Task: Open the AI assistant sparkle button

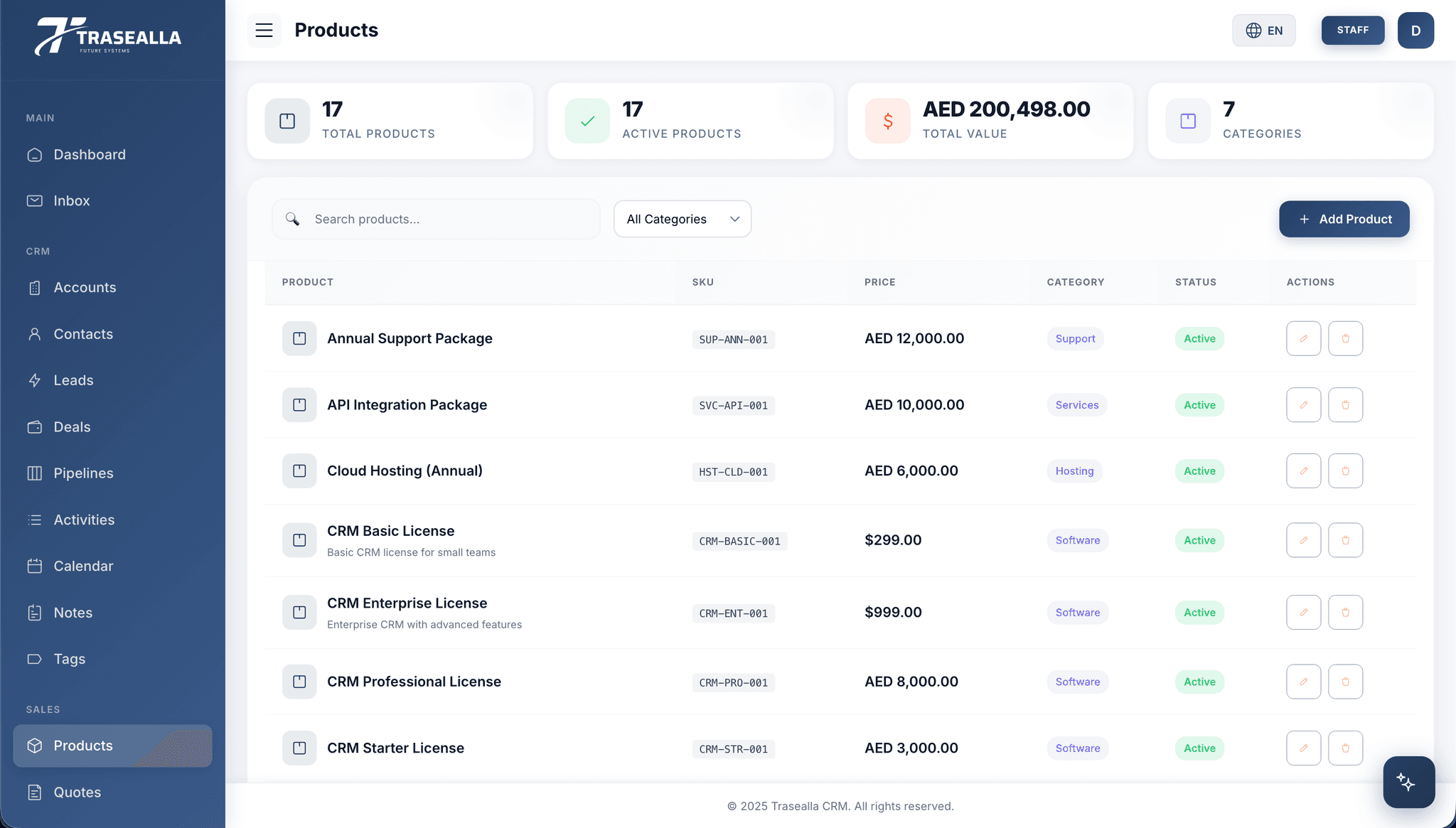Action: 1408,782
